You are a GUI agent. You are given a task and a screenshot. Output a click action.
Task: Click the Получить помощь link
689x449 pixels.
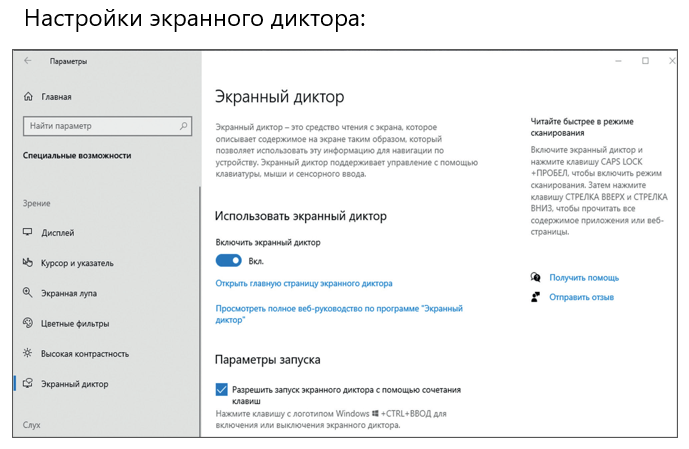[x=584, y=278]
